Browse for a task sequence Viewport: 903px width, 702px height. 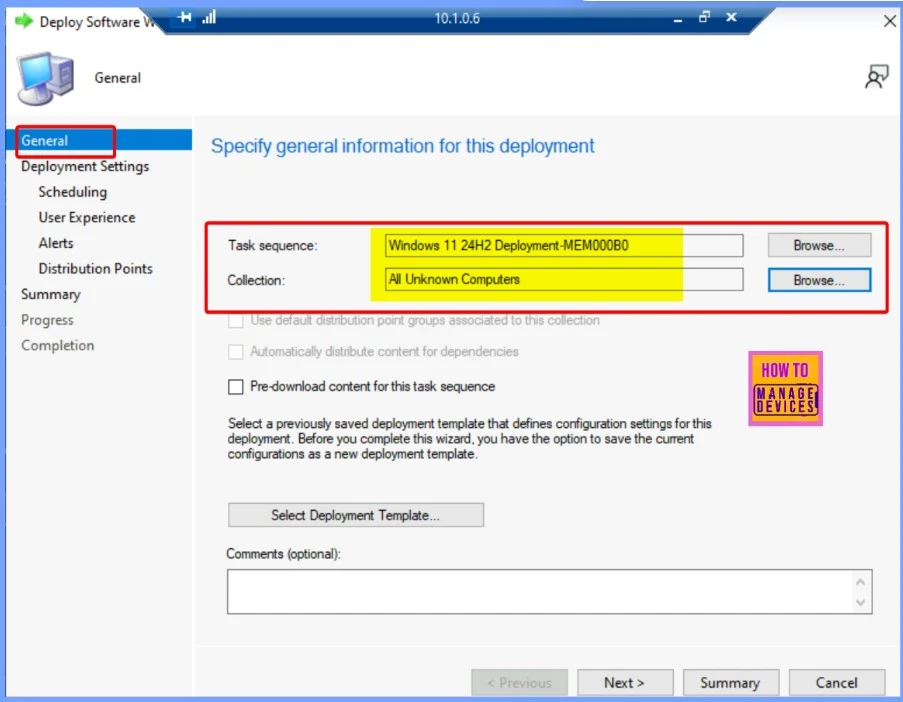point(819,245)
